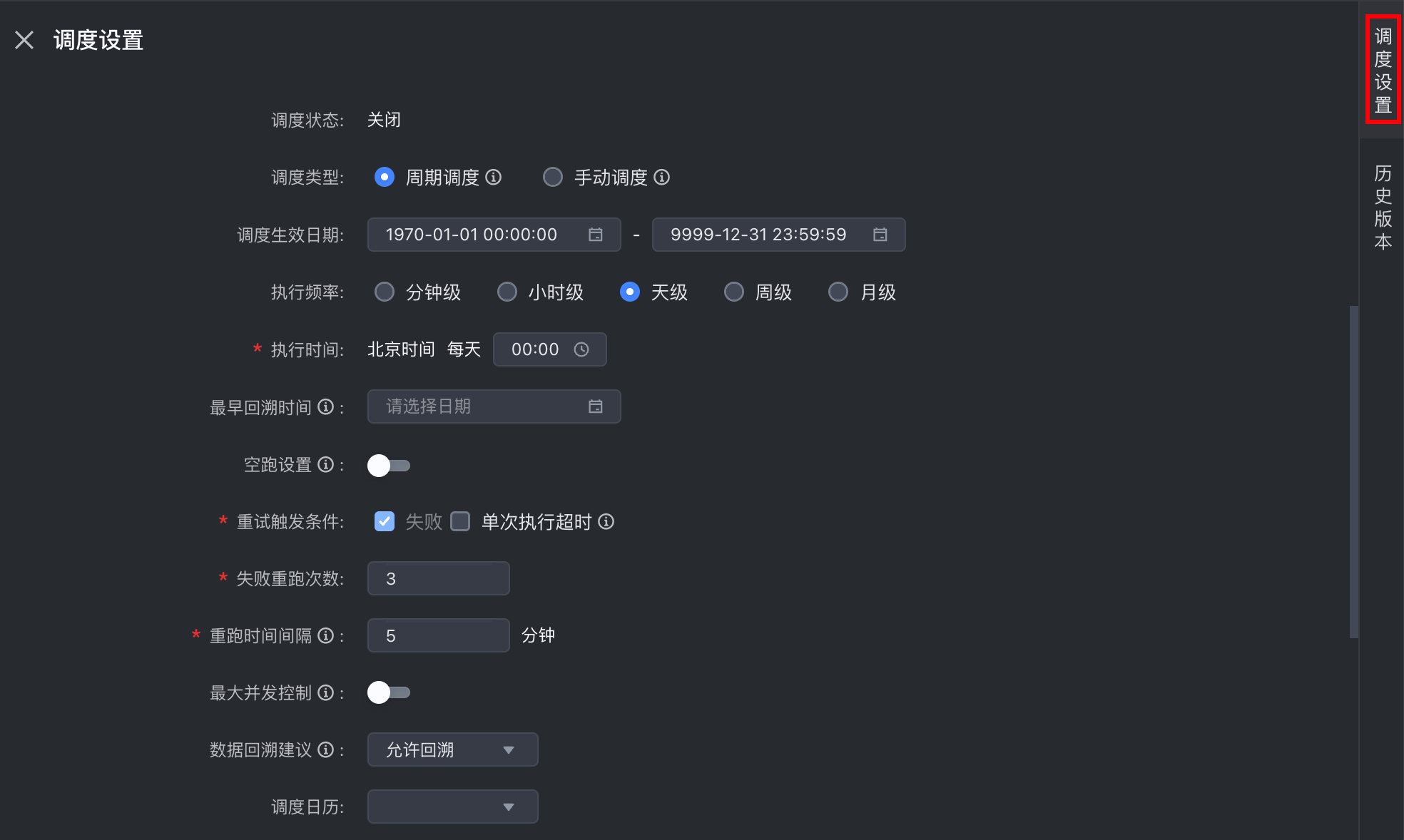Click info icon beside 最早回溯时间
The height and width of the screenshot is (840, 1404).
point(326,406)
